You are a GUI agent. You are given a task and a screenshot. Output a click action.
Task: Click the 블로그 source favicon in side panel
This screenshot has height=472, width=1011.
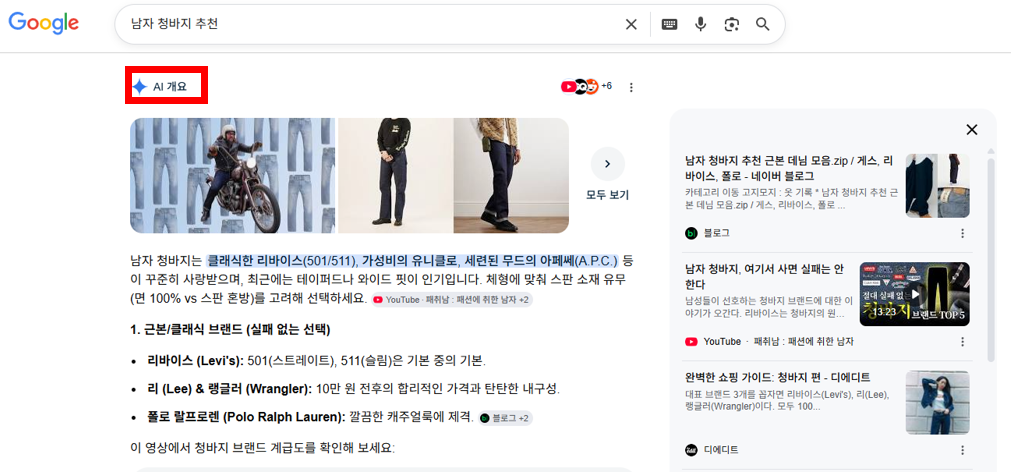click(x=691, y=233)
